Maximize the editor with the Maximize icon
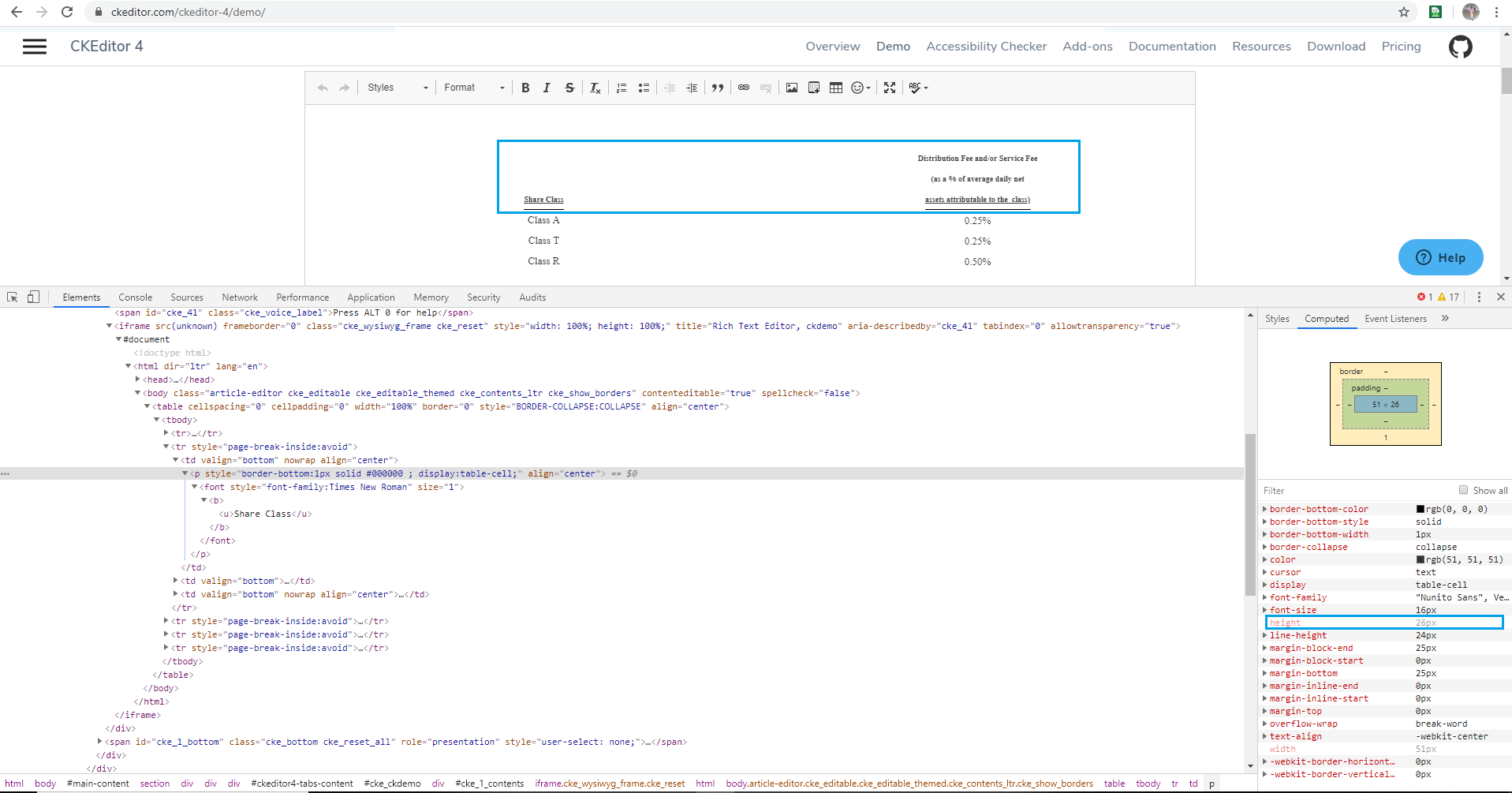 [890, 88]
